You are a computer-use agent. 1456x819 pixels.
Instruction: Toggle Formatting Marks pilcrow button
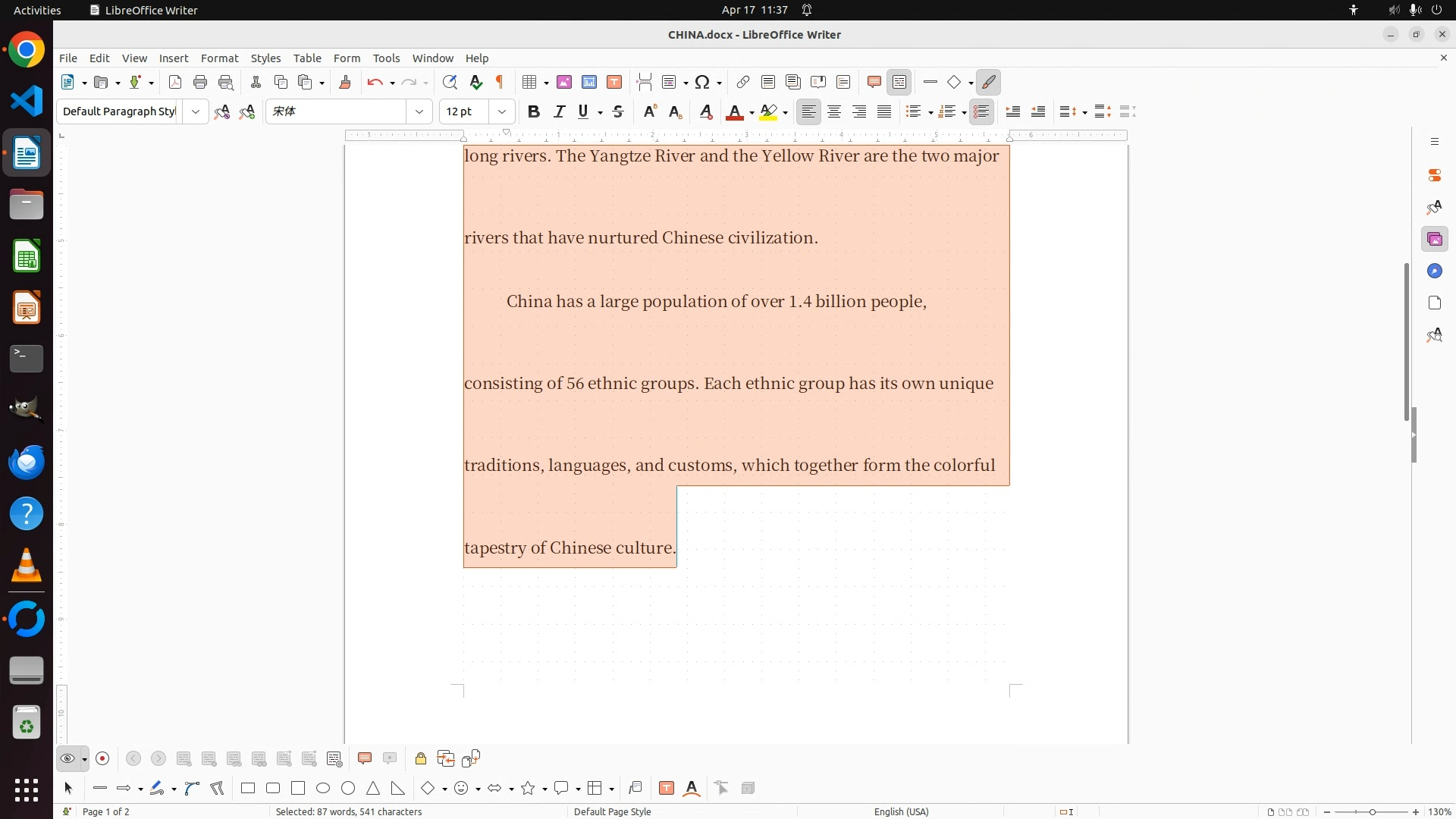pos(500,82)
